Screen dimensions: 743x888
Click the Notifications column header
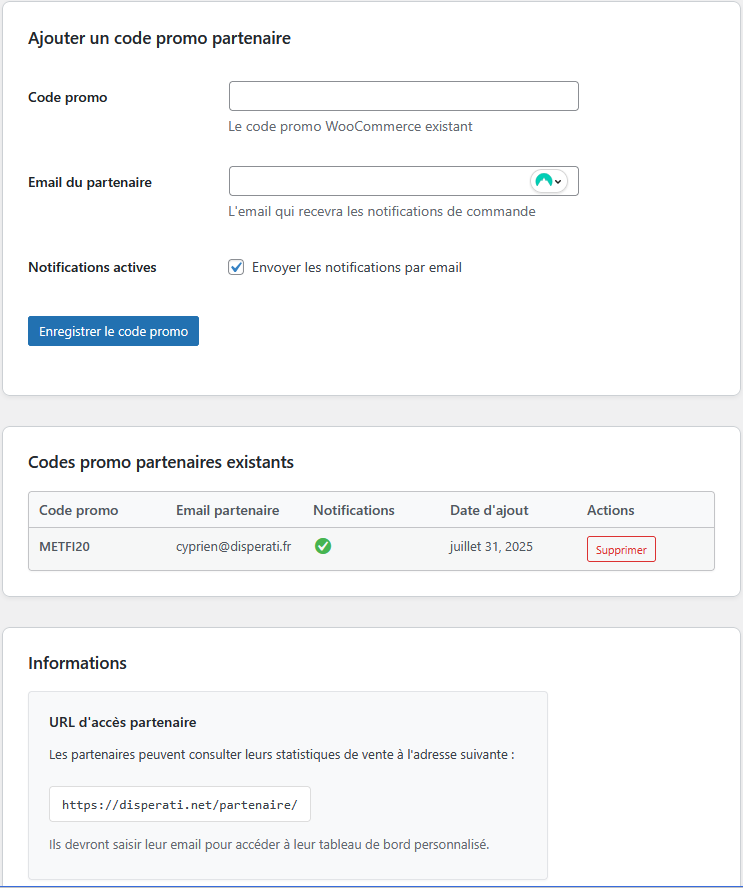pos(354,510)
